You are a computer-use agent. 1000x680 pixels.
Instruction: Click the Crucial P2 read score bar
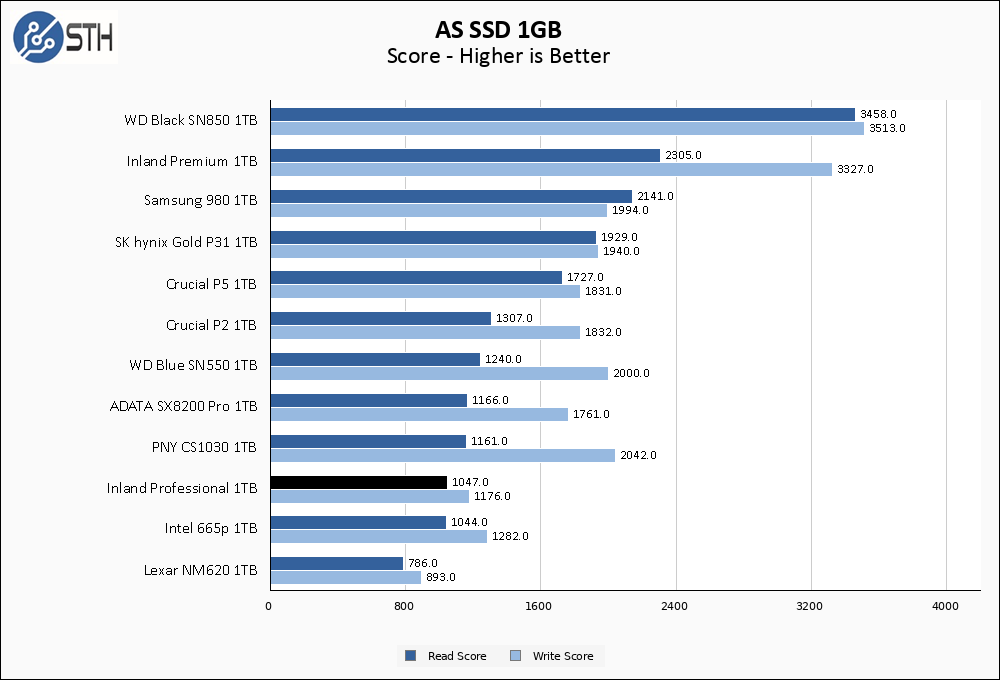[x=381, y=318]
